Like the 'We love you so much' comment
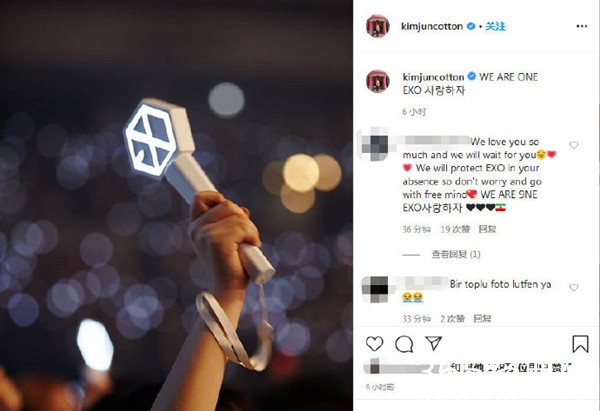Screen dimensions: 600x411 click(x=573, y=145)
